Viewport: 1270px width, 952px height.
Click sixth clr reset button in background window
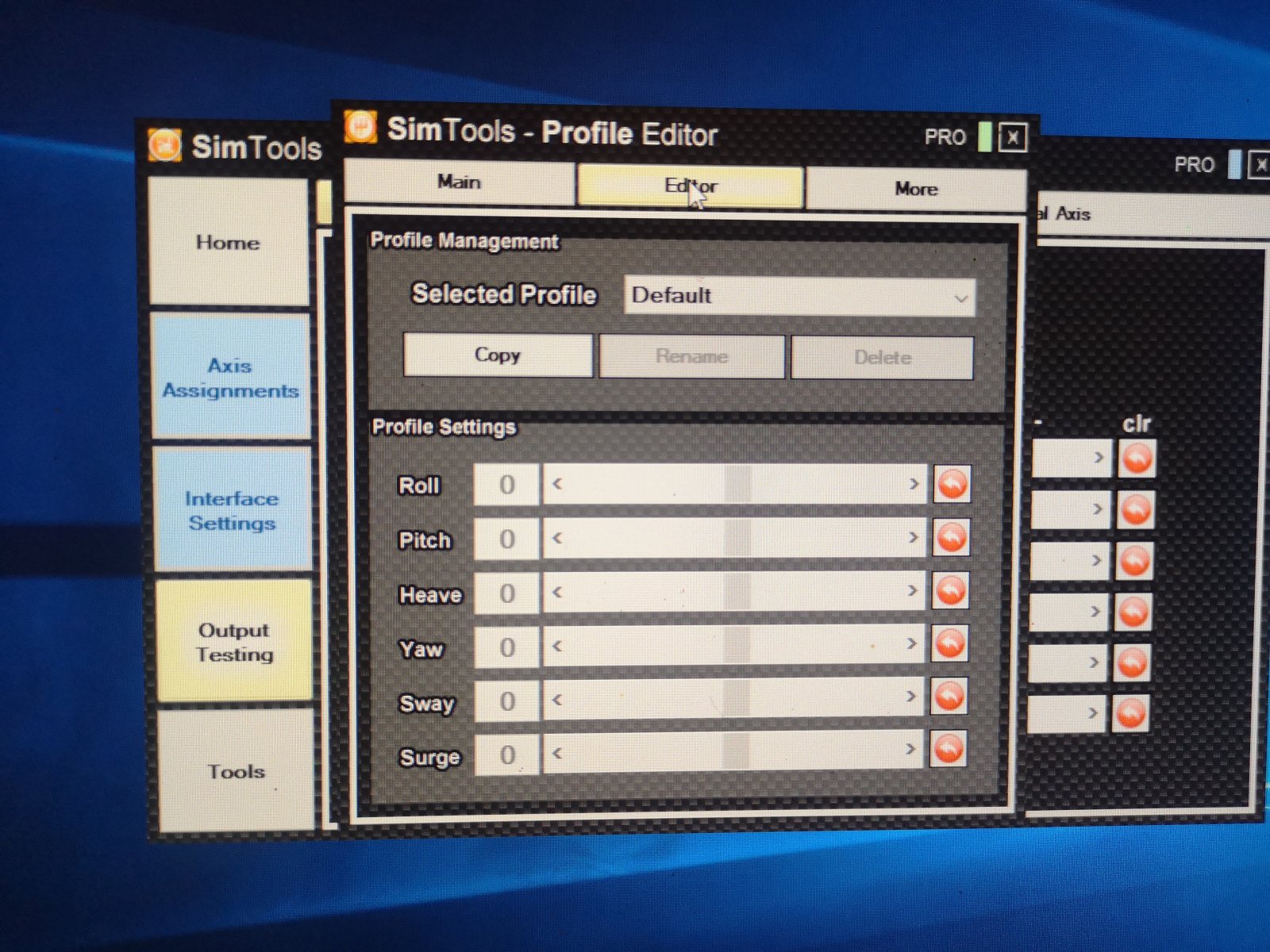(x=1130, y=714)
